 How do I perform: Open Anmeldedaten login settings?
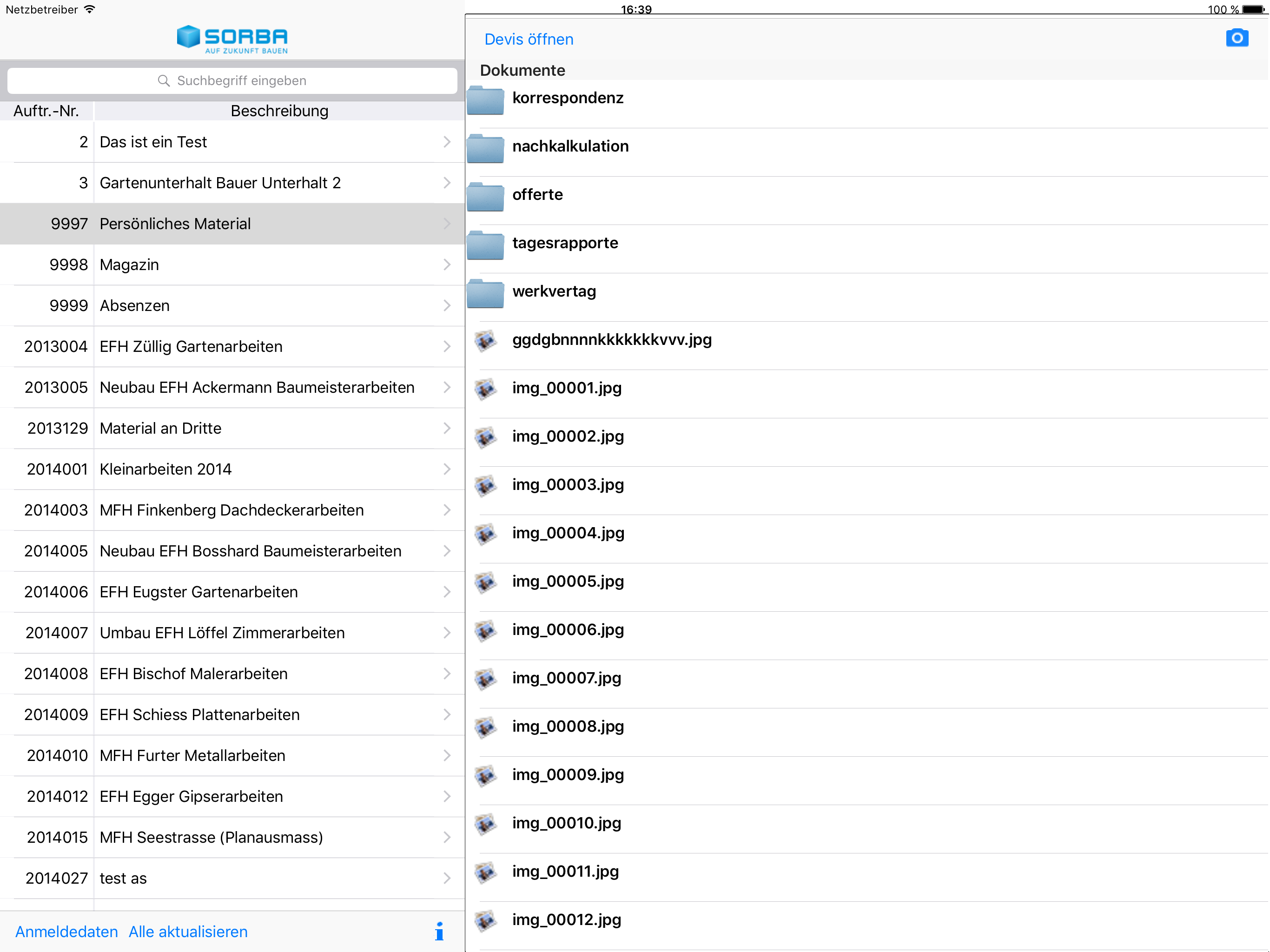point(66,932)
